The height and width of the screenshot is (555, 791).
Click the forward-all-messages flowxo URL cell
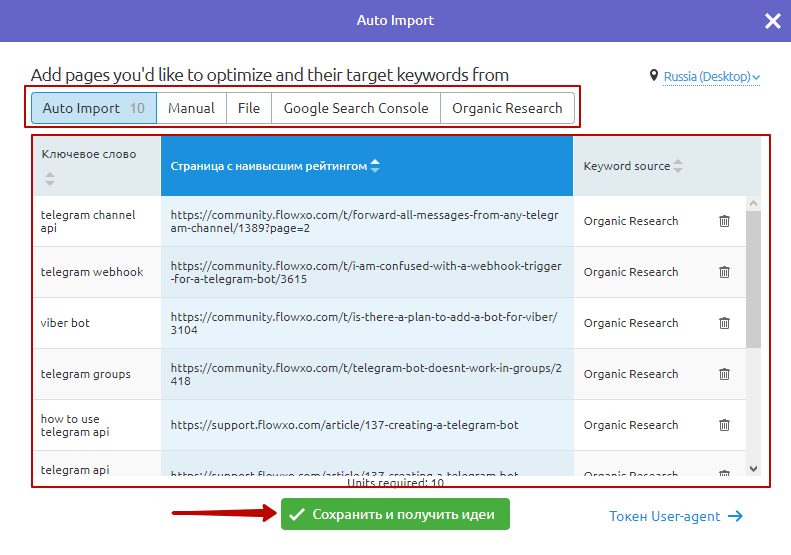[x=367, y=221]
